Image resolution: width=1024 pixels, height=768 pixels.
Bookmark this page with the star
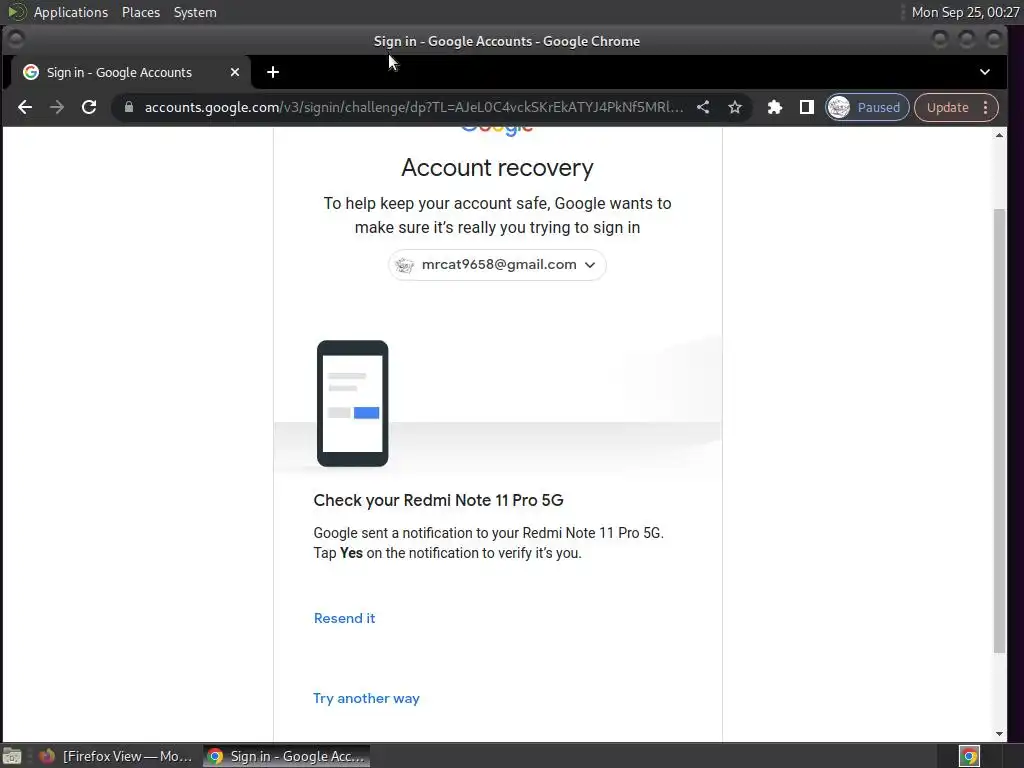pyautogui.click(x=735, y=107)
